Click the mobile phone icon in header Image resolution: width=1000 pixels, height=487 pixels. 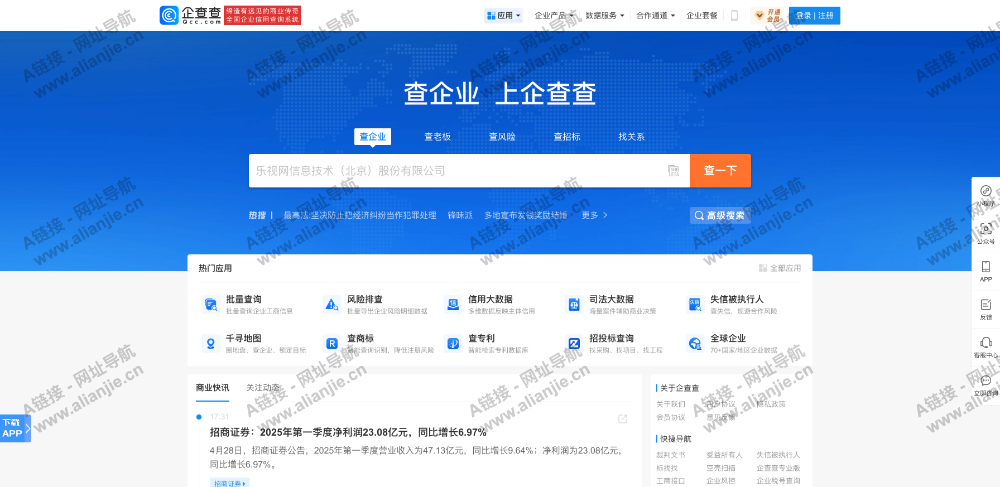[734, 15]
